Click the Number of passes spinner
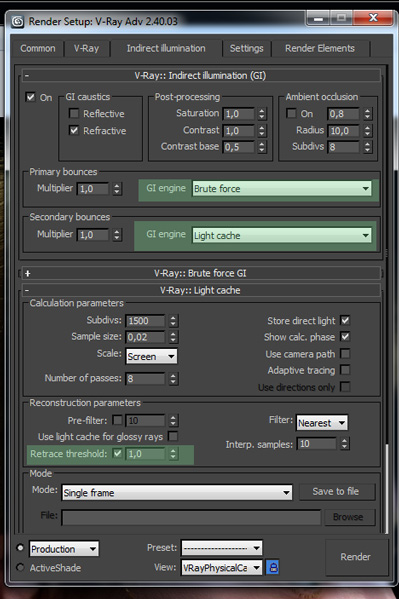The image size is (399, 599). [x=174, y=379]
